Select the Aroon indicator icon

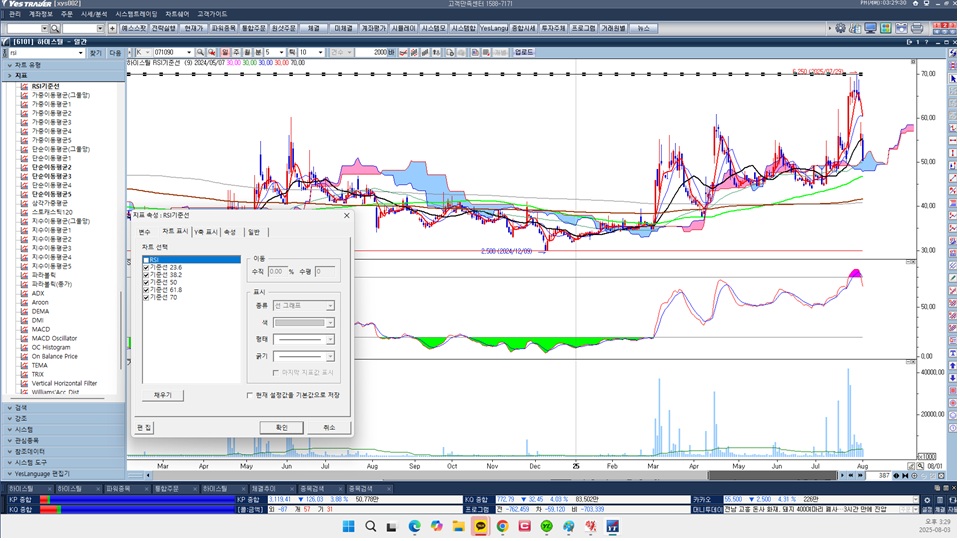click(24, 302)
